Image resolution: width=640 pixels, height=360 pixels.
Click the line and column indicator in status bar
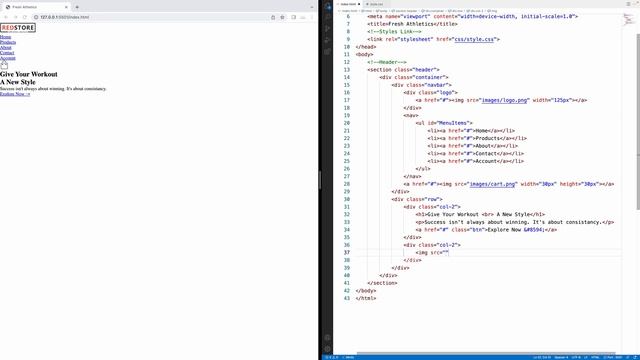click(542, 358)
